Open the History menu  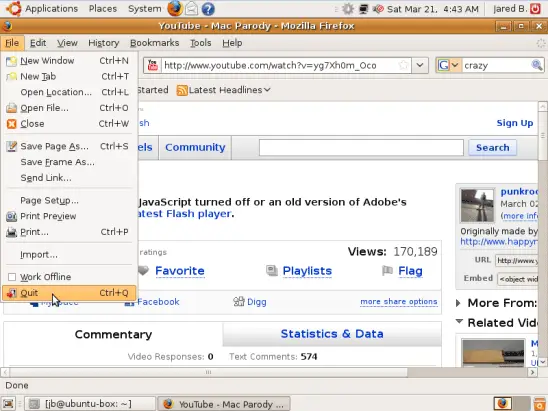(103, 43)
